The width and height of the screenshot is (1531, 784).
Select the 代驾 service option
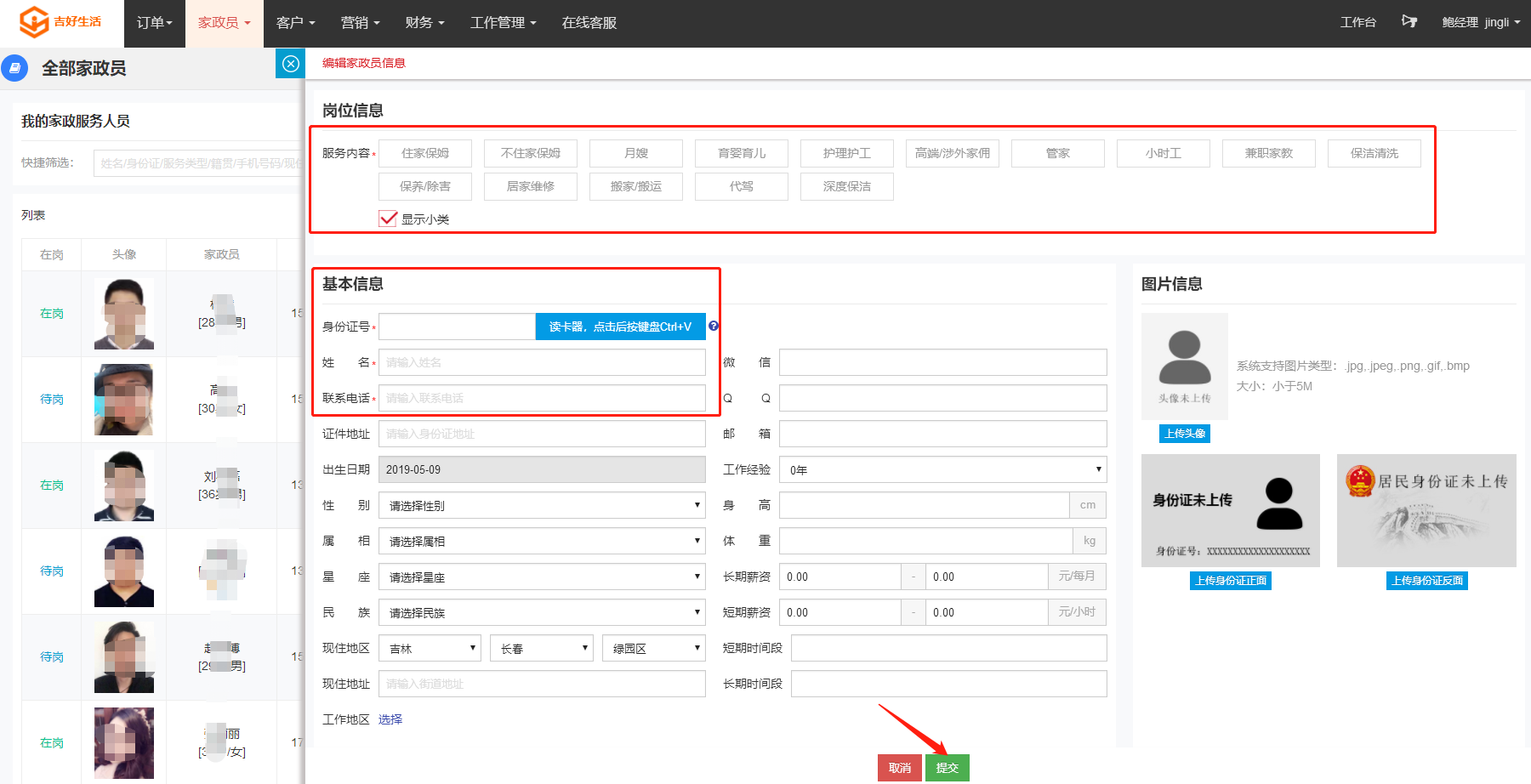click(x=742, y=186)
